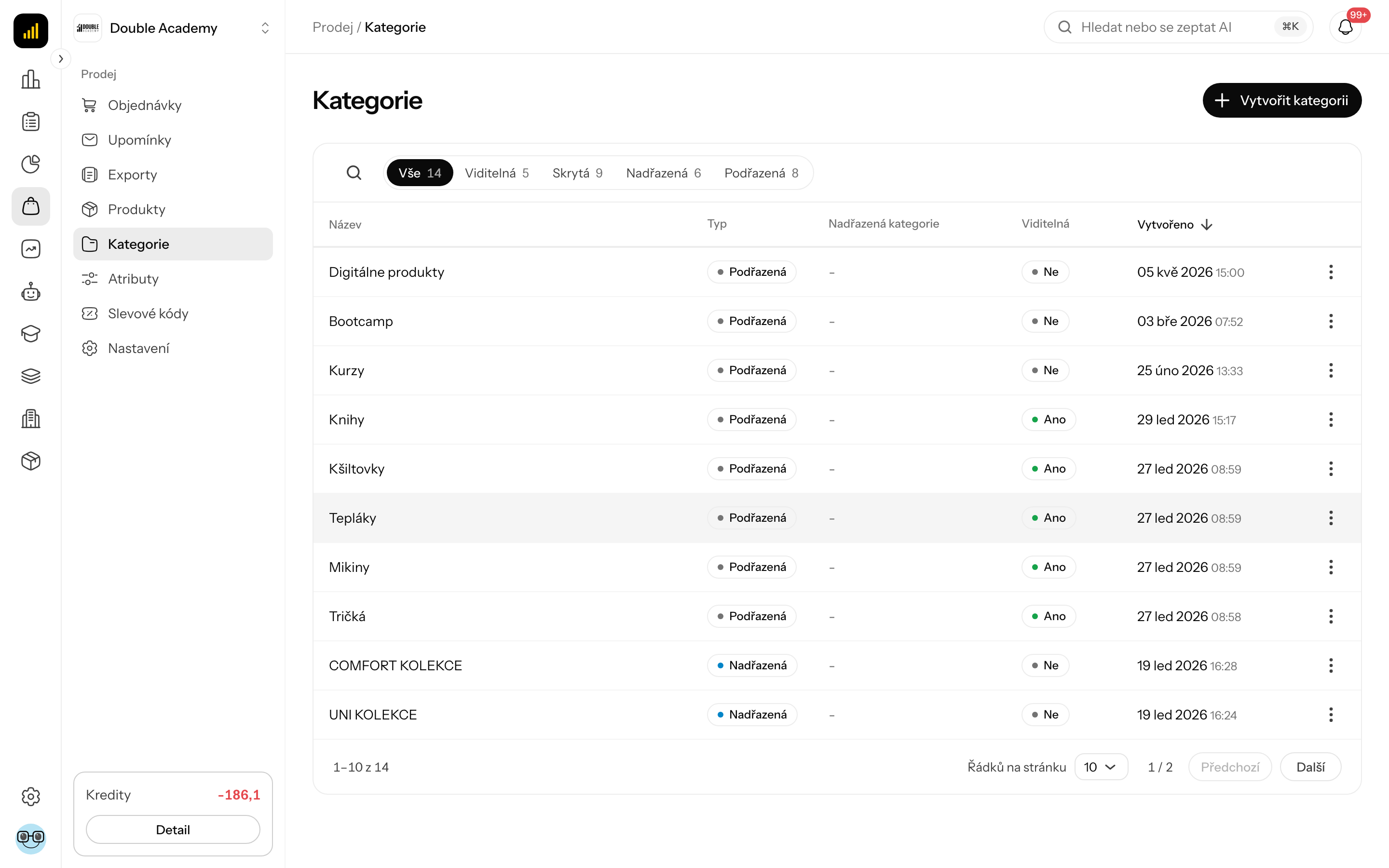Open row actions menu for Digitálne produkty
The height and width of the screenshot is (868, 1389).
pos(1331,272)
